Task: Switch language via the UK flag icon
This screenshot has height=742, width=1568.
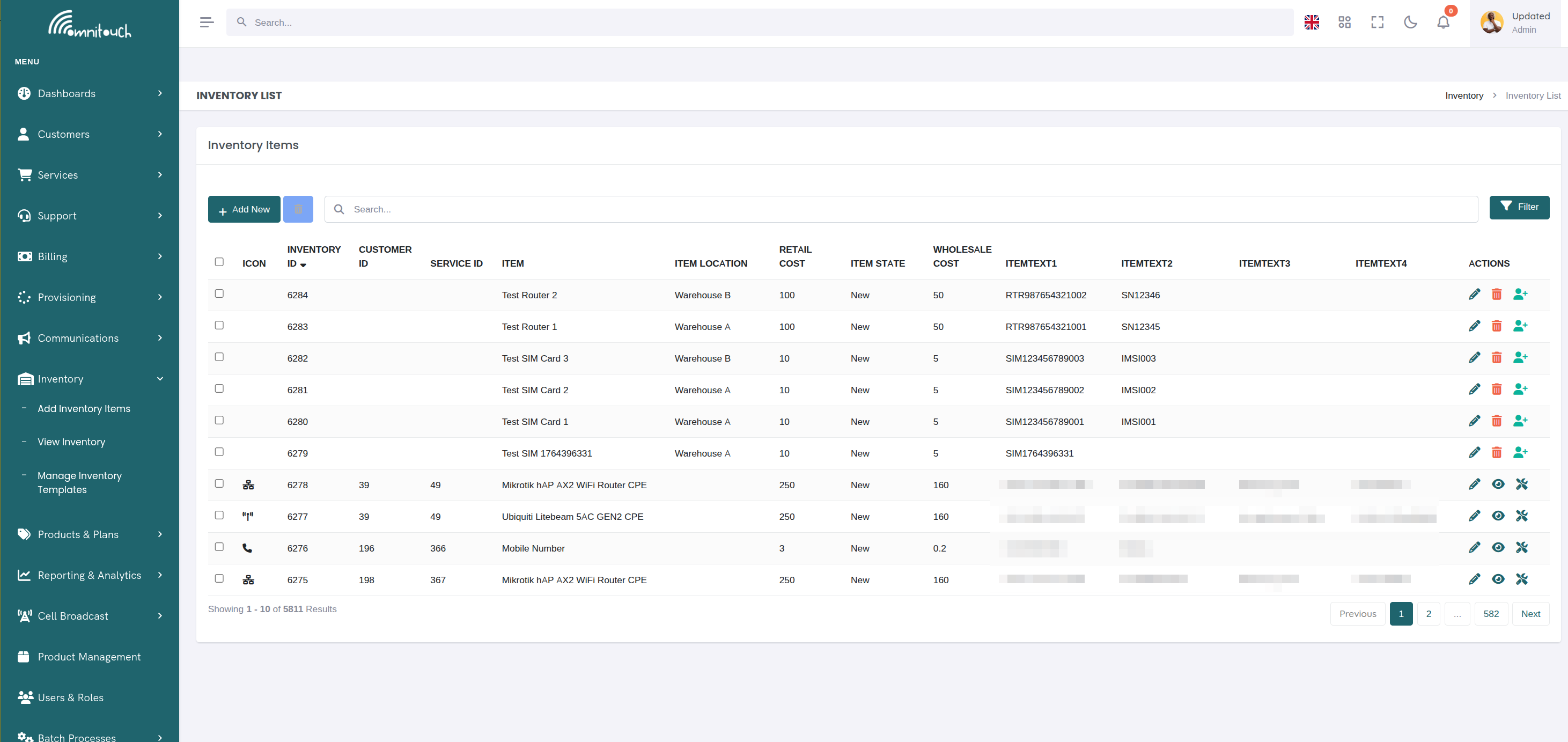Action: 1312,22
